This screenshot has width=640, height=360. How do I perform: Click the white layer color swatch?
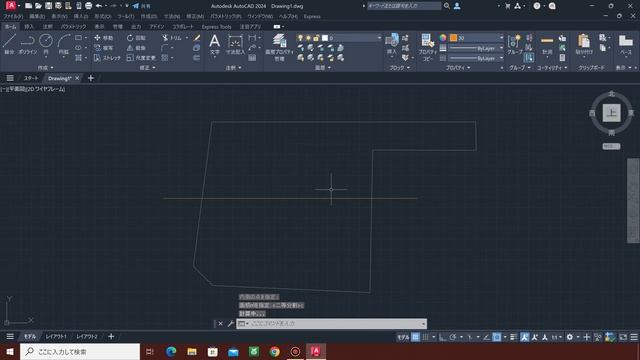tap(325, 38)
